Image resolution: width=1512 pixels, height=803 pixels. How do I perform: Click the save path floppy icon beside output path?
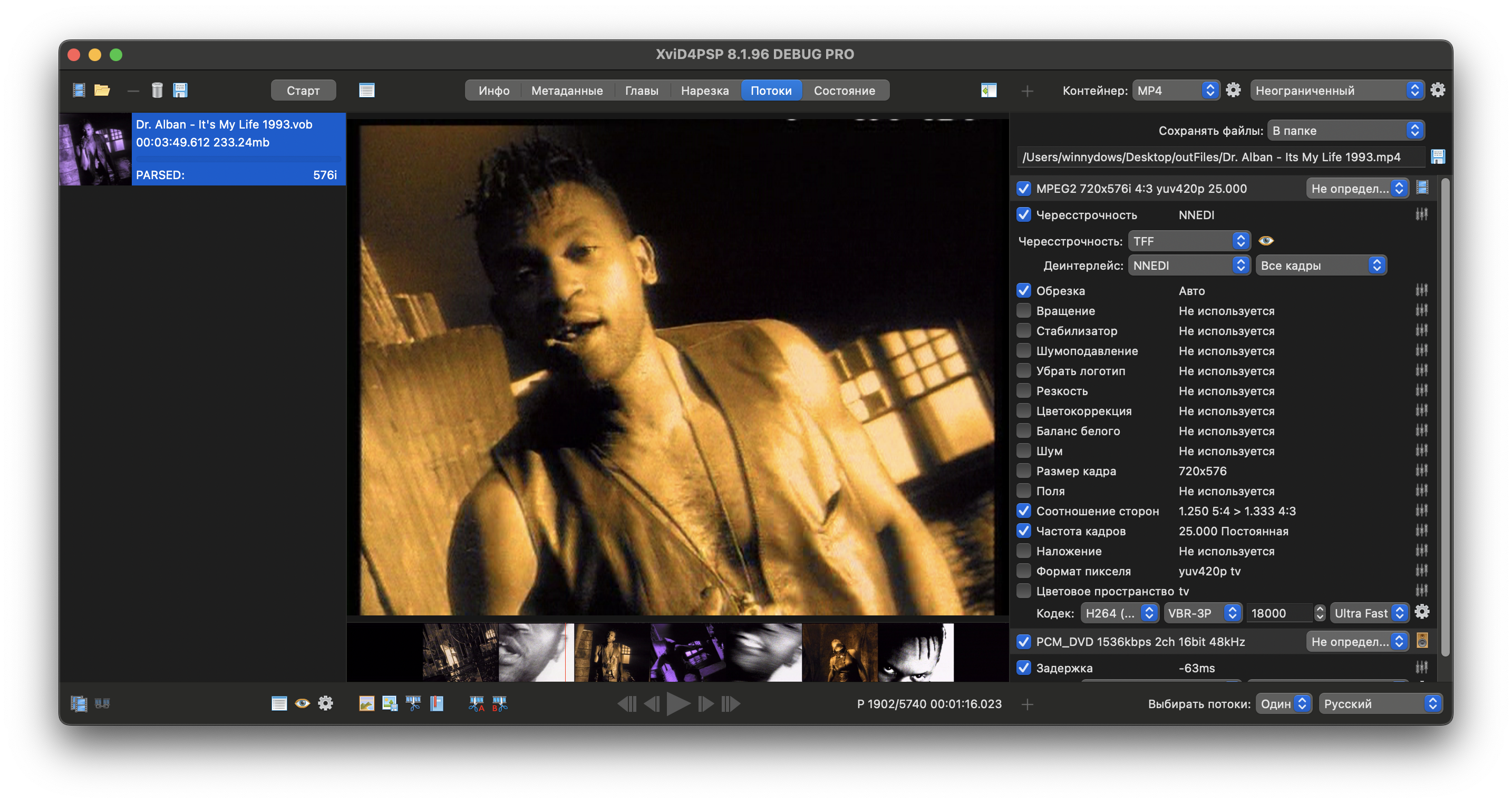click(x=1438, y=156)
